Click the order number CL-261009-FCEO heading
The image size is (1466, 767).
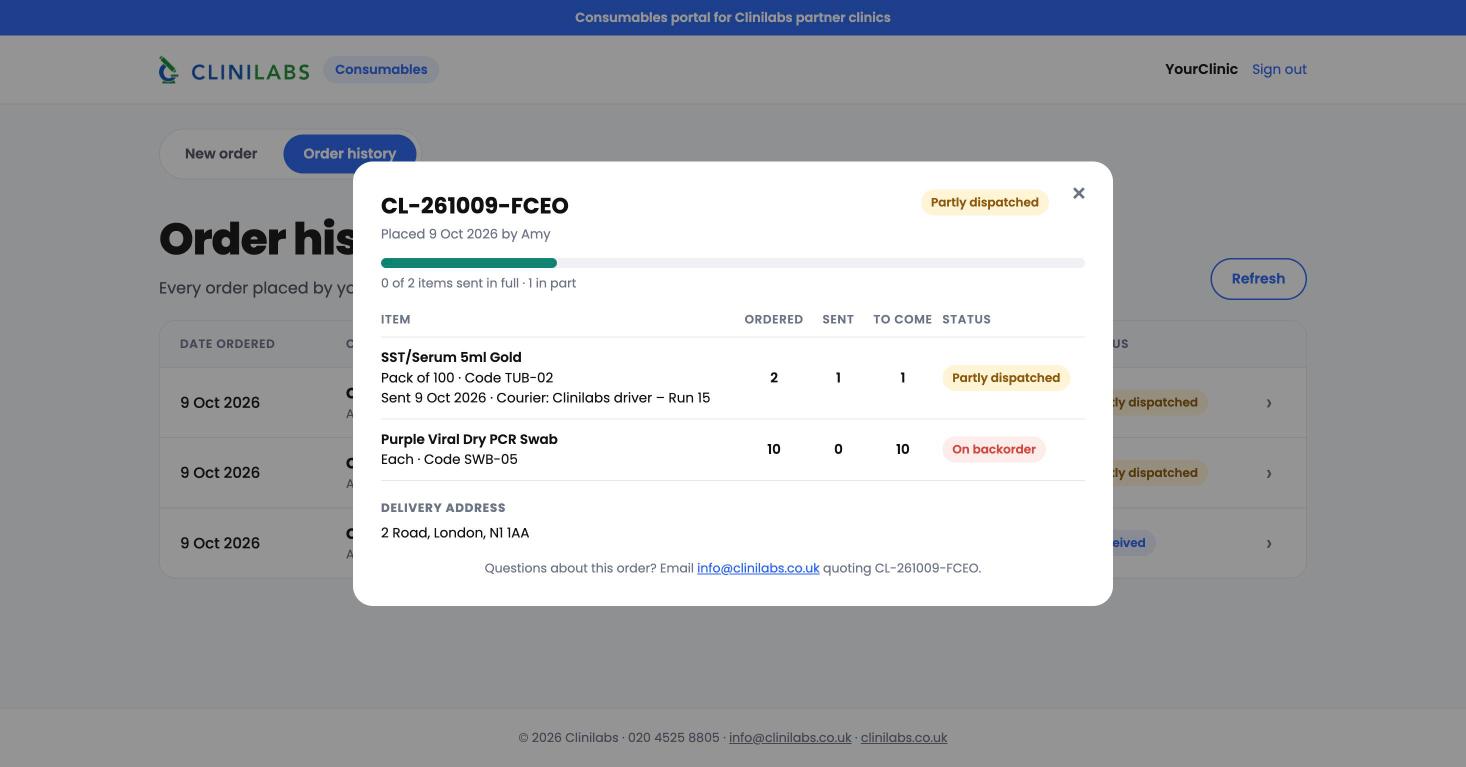coord(475,206)
